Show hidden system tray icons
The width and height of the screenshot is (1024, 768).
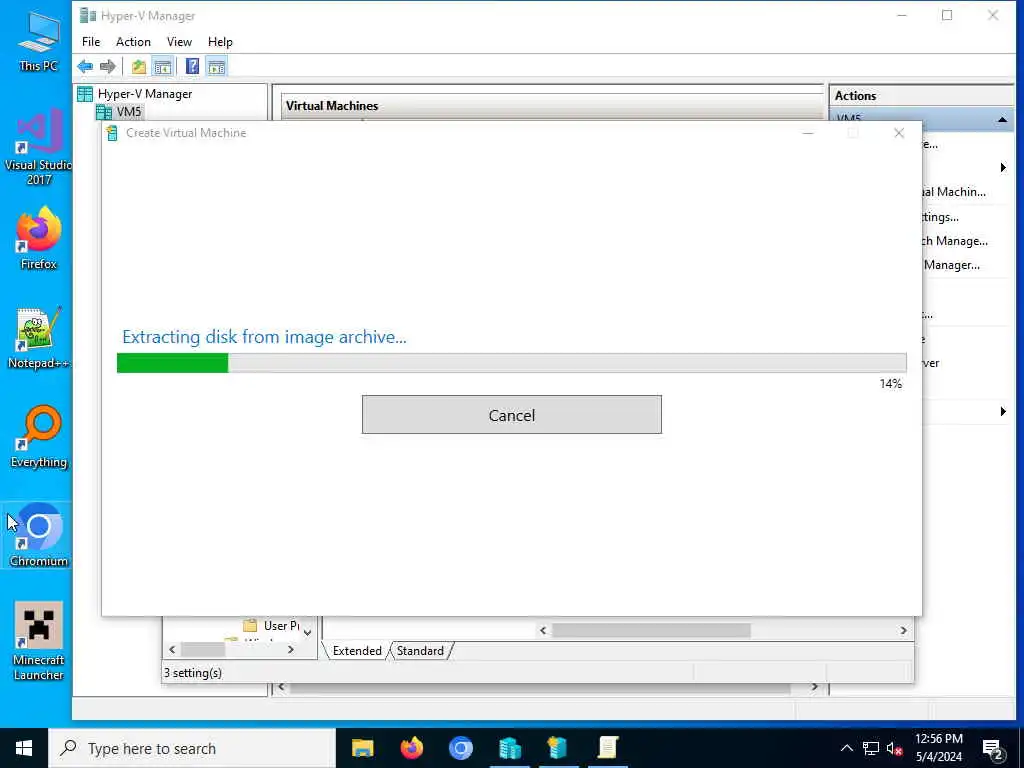[846, 748]
